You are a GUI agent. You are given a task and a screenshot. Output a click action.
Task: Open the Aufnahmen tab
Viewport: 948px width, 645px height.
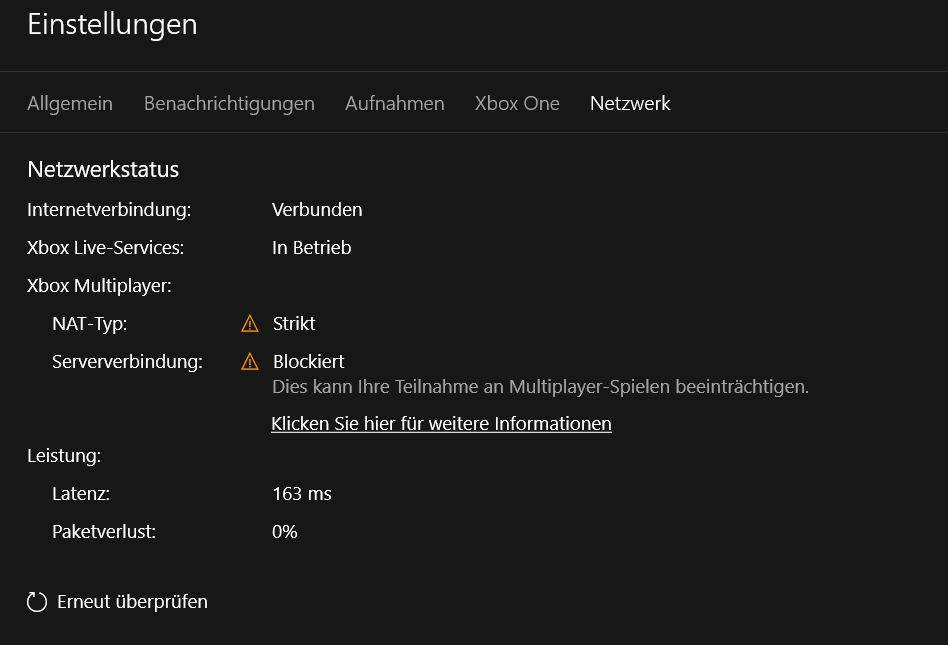395,103
